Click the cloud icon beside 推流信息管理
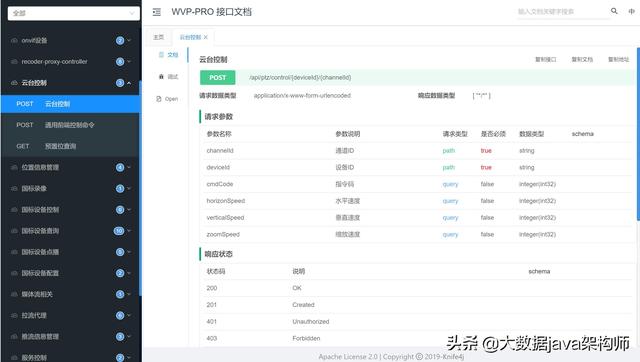Viewport: 640px width, 362px height. (x=14, y=337)
